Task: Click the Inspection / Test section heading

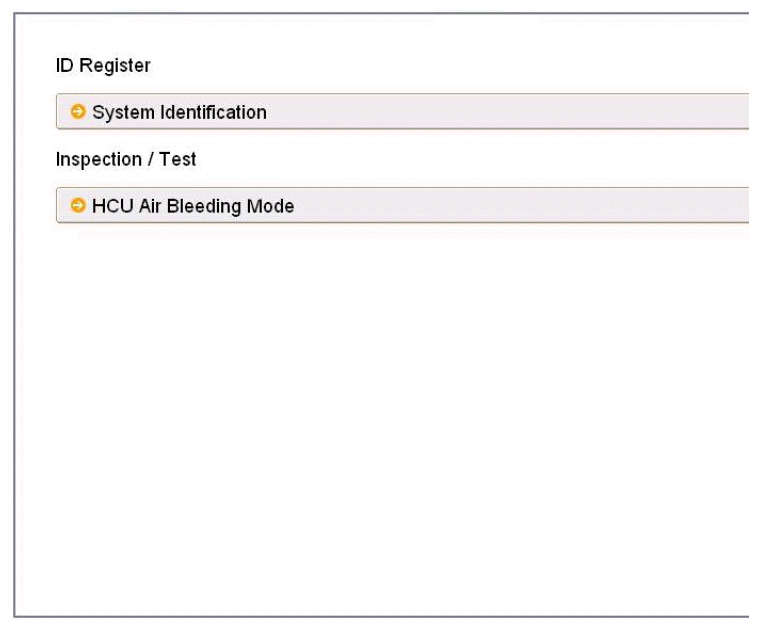Action: 126,159
